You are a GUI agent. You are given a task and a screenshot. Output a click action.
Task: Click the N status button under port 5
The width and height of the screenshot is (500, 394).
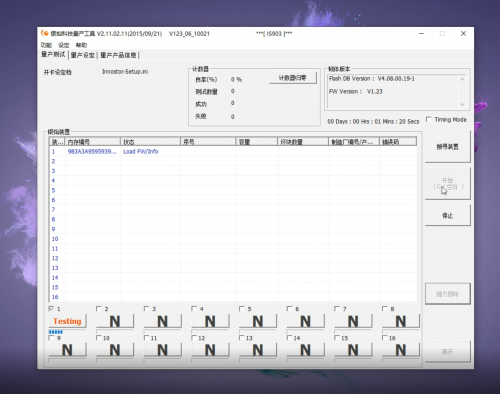258,321
